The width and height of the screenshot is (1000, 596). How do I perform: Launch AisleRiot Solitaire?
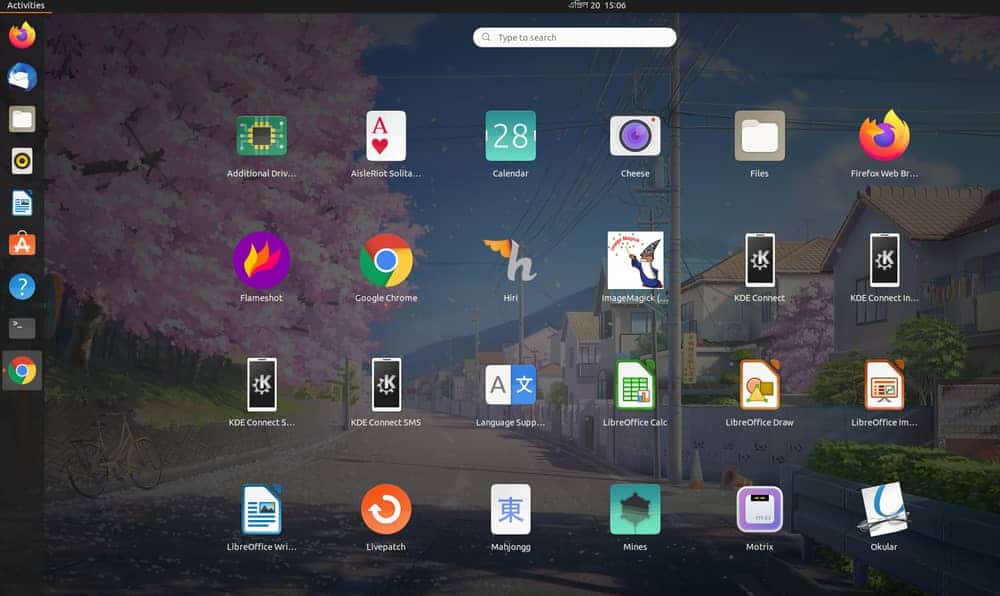(x=386, y=136)
